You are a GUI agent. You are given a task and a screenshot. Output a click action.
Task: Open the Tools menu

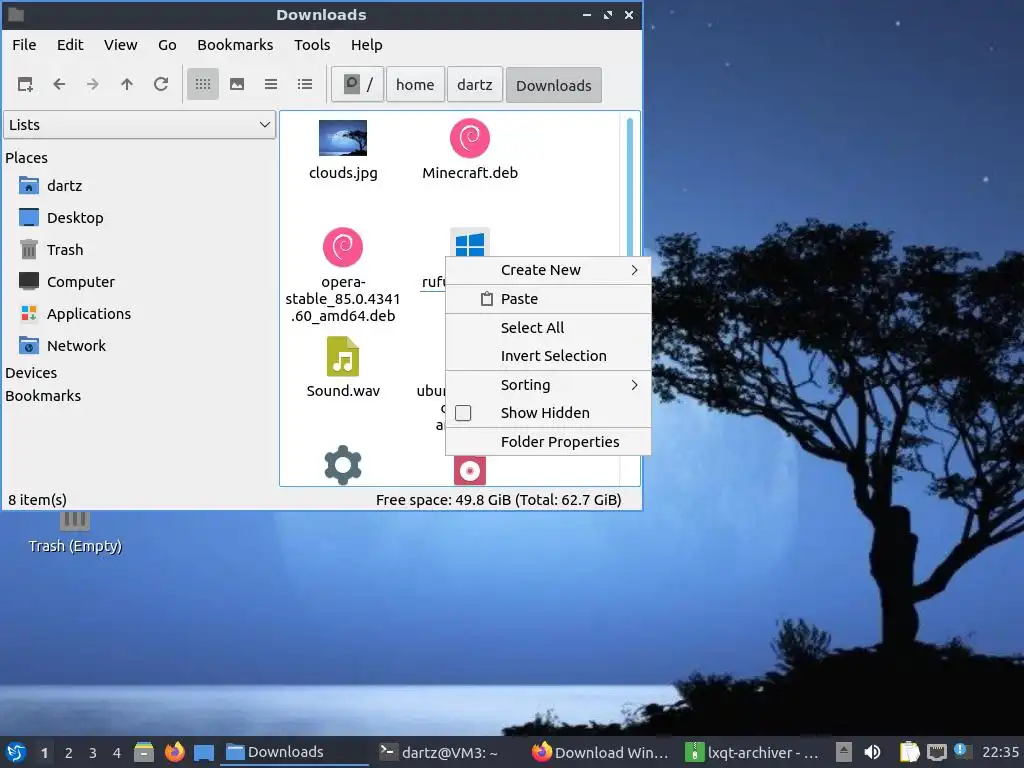312,45
